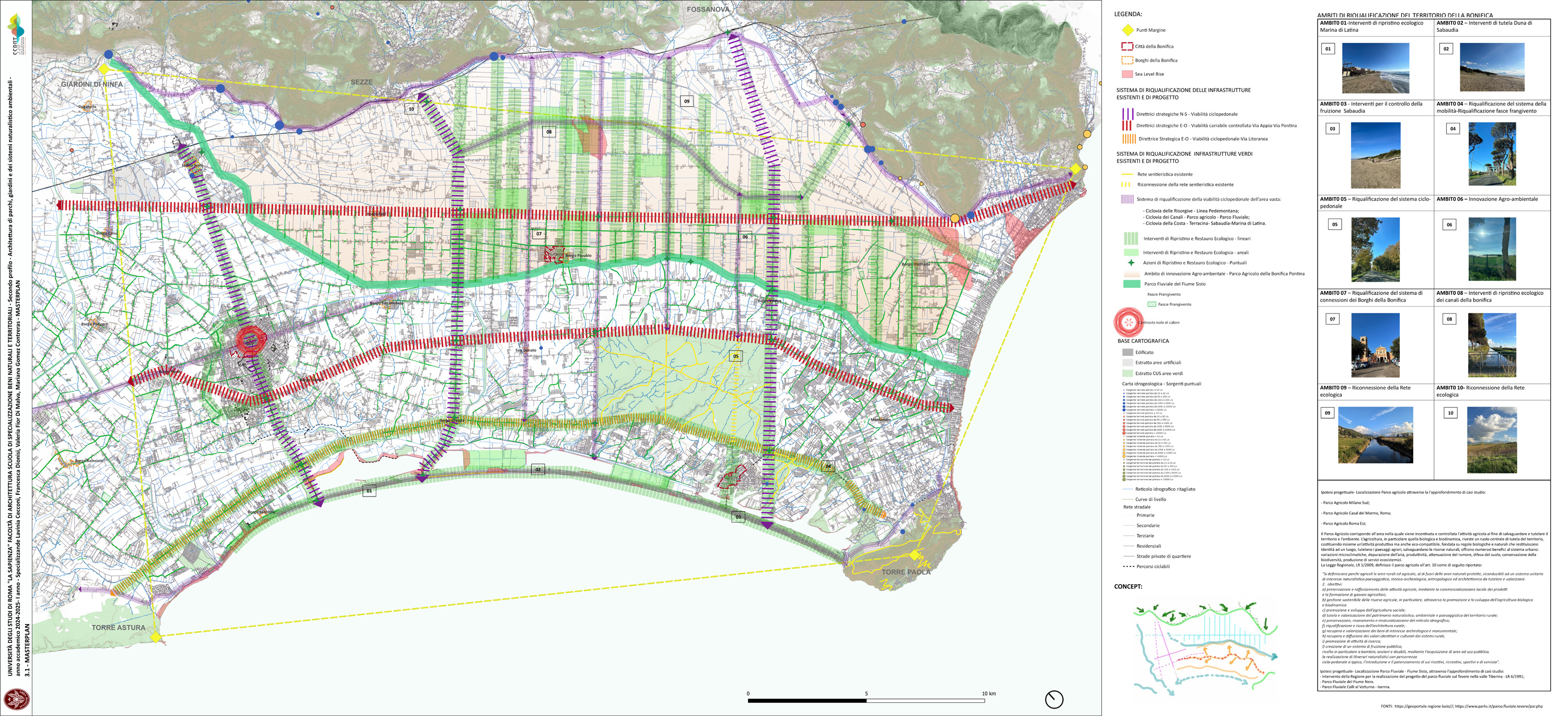1568x716 pixels.
Task: Click the 'Carta idrogeologica - Sorgenti puntuali' legend text
Action: click(x=1161, y=384)
